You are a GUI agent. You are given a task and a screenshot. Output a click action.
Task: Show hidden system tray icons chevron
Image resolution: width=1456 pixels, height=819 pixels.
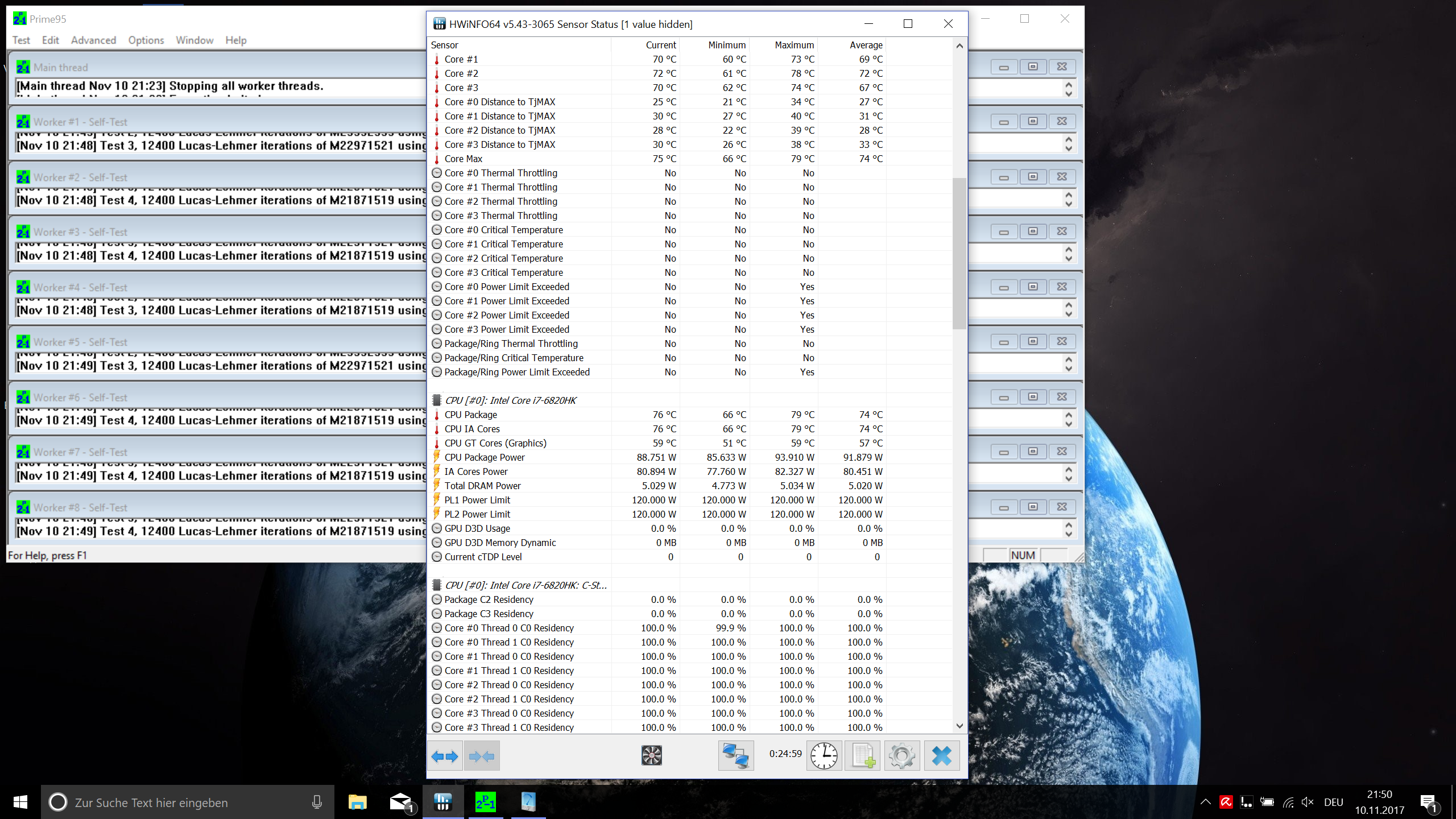1205,803
